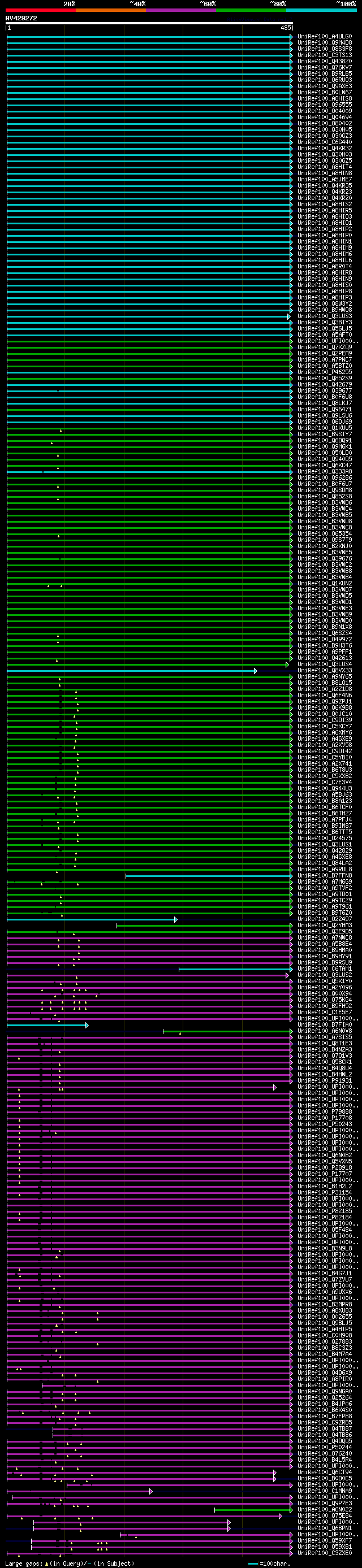362x1568 pixels.
Task: Click the UniRef100_B7FIA0 label
Action: pyautogui.click(x=325, y=1025)
